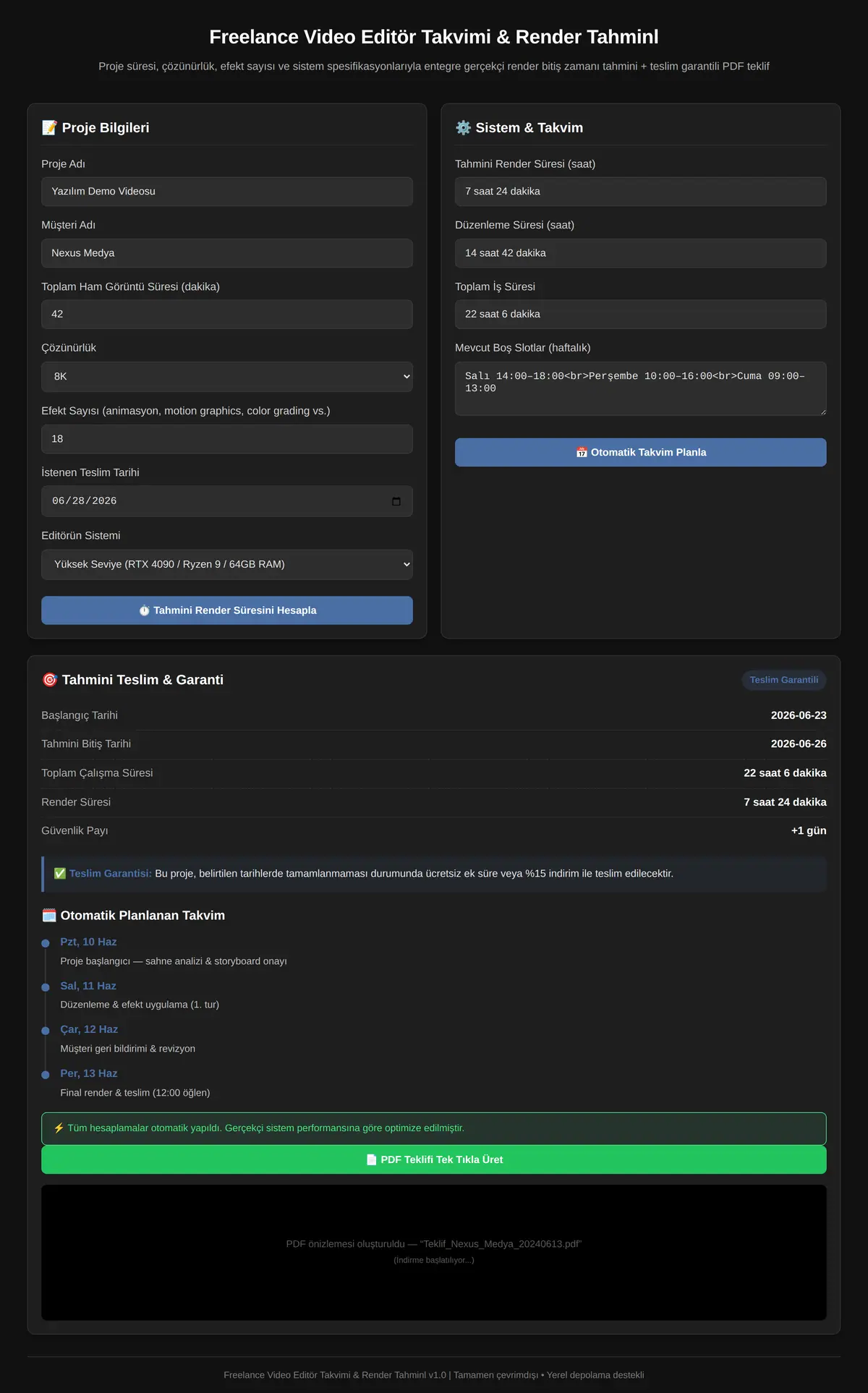Screen dimensions: 868x1393
Task: Generate the PDF with PDF Teklifi Tek Tıkla Üret
Action: 434,1159
